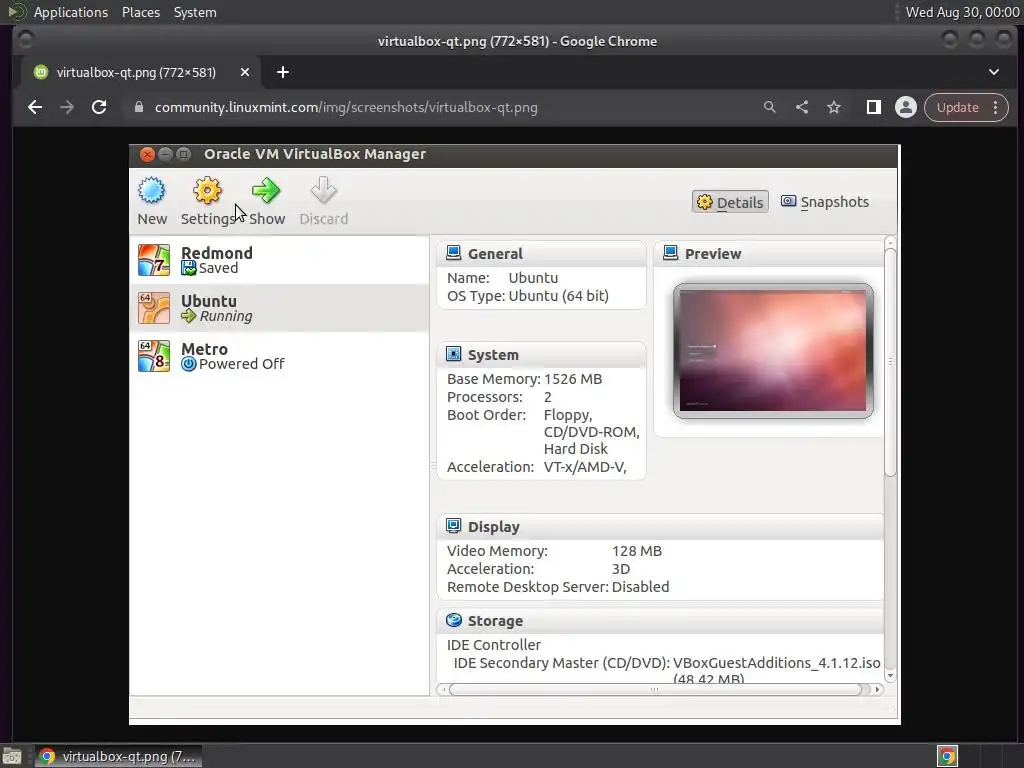Click the Base Memory value 1526 MB

tap(573, 379)
